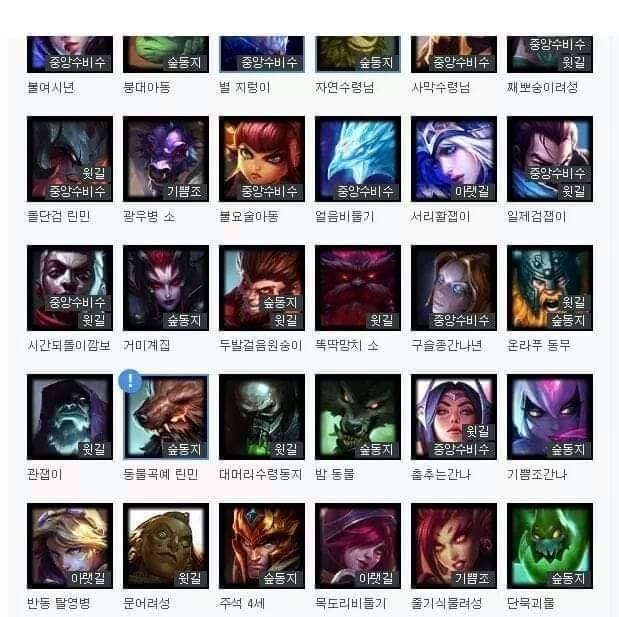Click the 춤추는간나 name label
The image size is (619, 617).
pos(441,474)
